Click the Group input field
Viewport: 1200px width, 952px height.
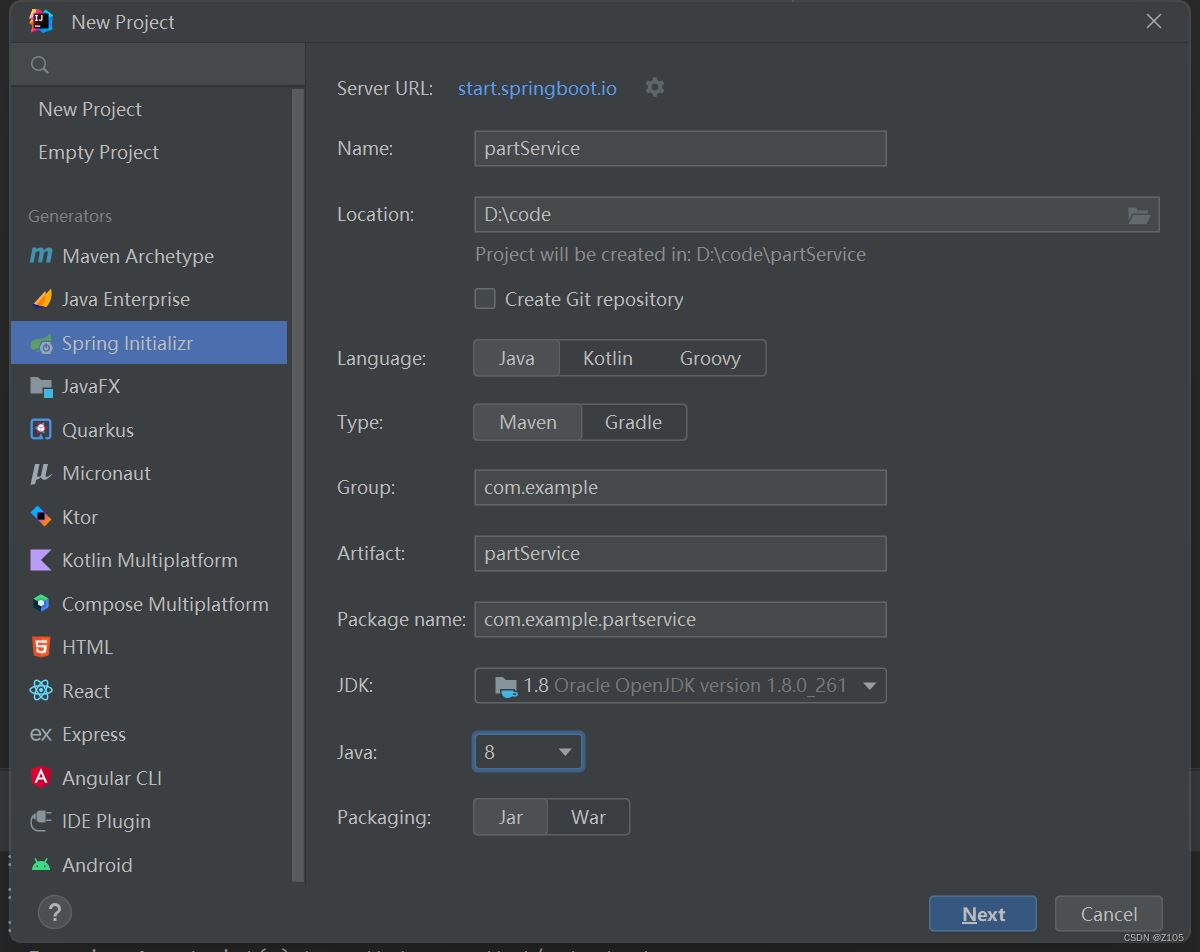(x=680, y=487)
